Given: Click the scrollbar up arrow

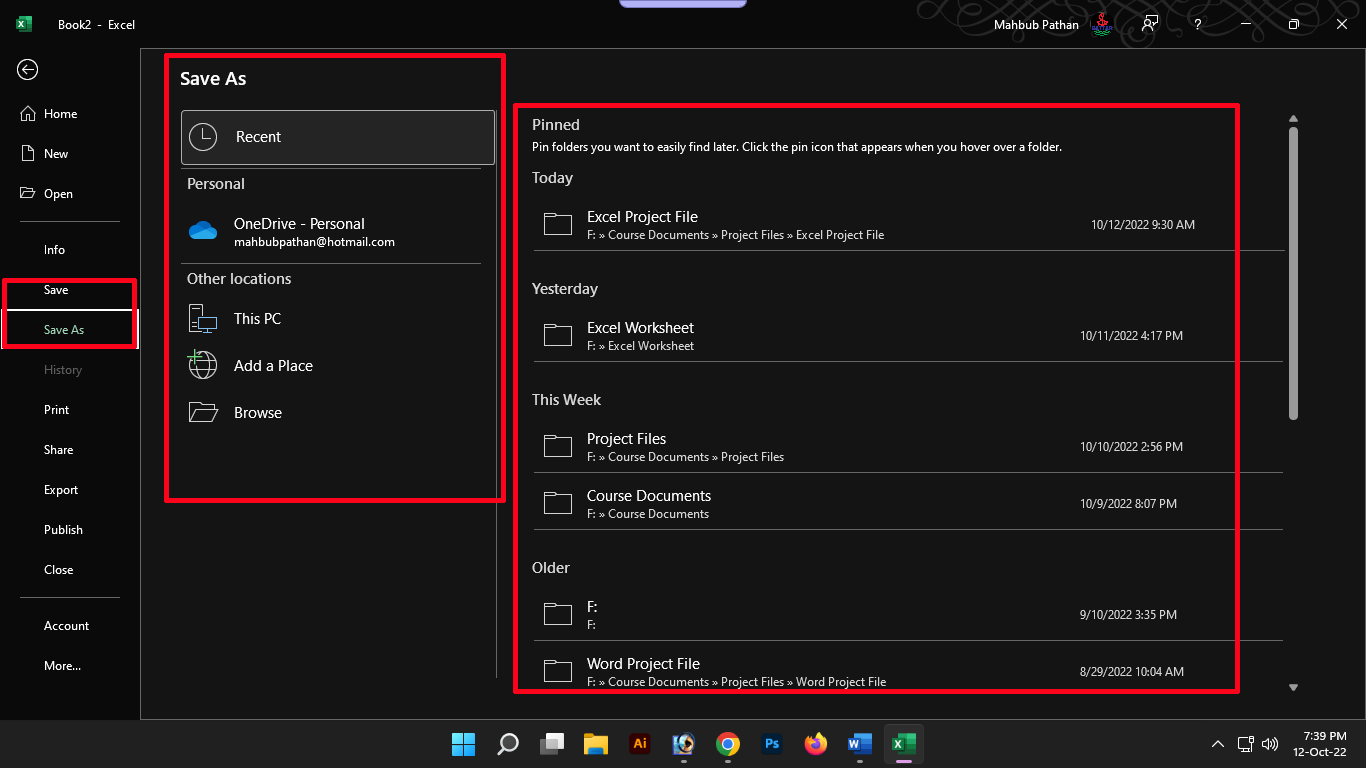Looking at the screenshot, I should tap(1293, 118).
